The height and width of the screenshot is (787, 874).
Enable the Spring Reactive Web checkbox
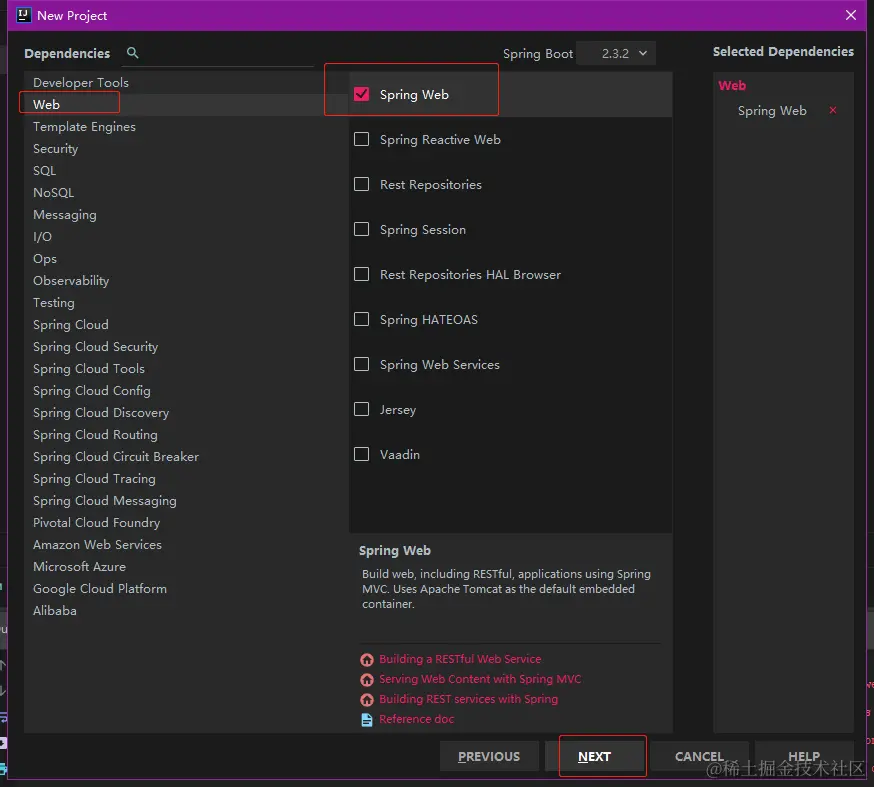point(361,139)
